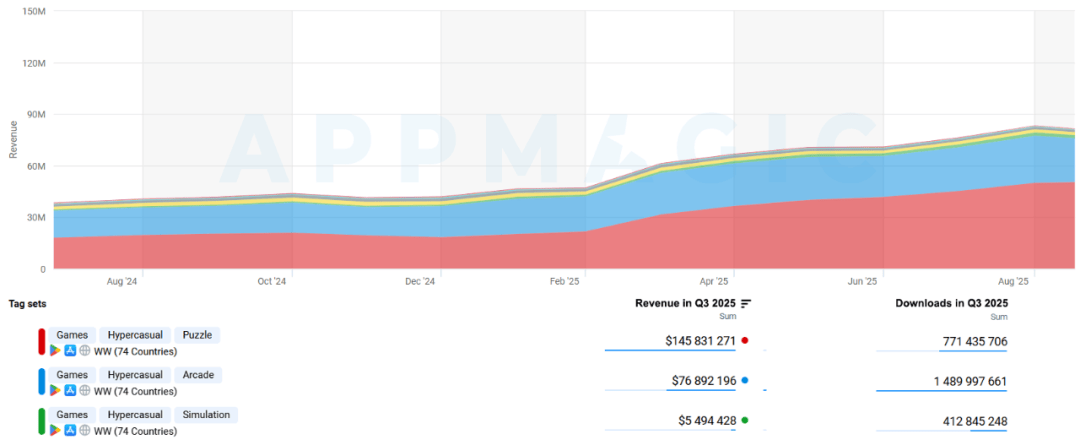The width and height of the screenshot is (1080, 445).
Task: Click globe icon in Simulation row
Action: tap(85, 431)
